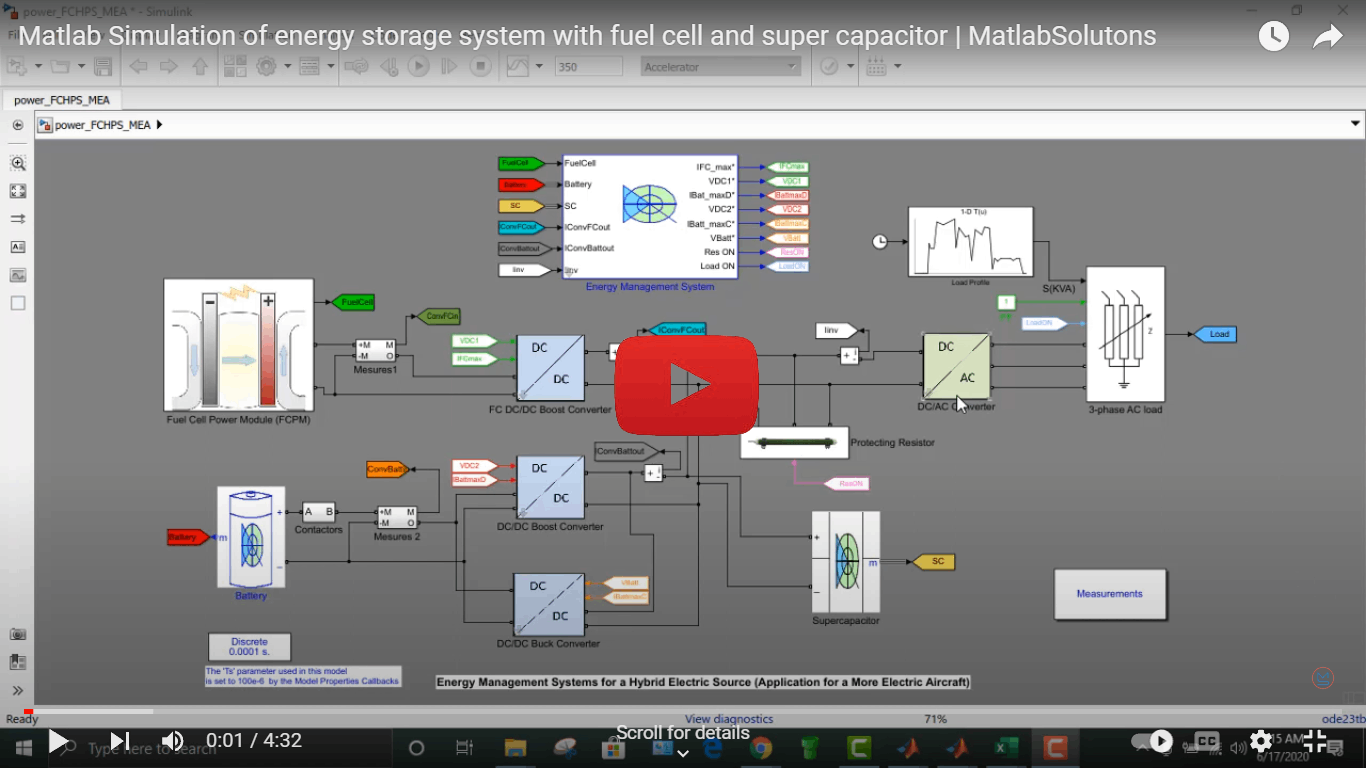Open Model Configuration gear icon
This screenshot has height=768, width=1366.
[x=266, y=67]
